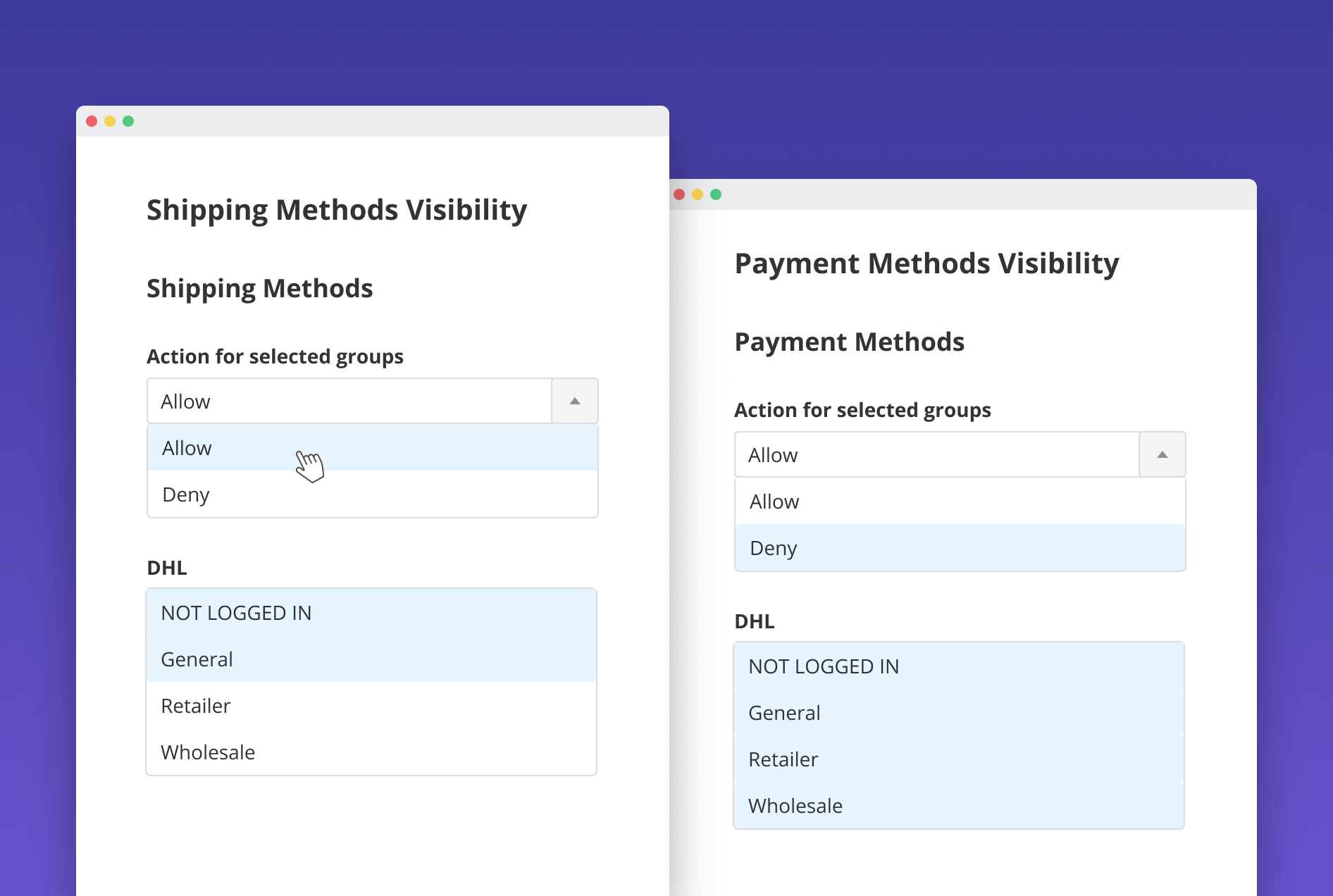Collapse the Payment action dropdown arrow
Screen dimensions: 1333x896
pos(1162,454)
